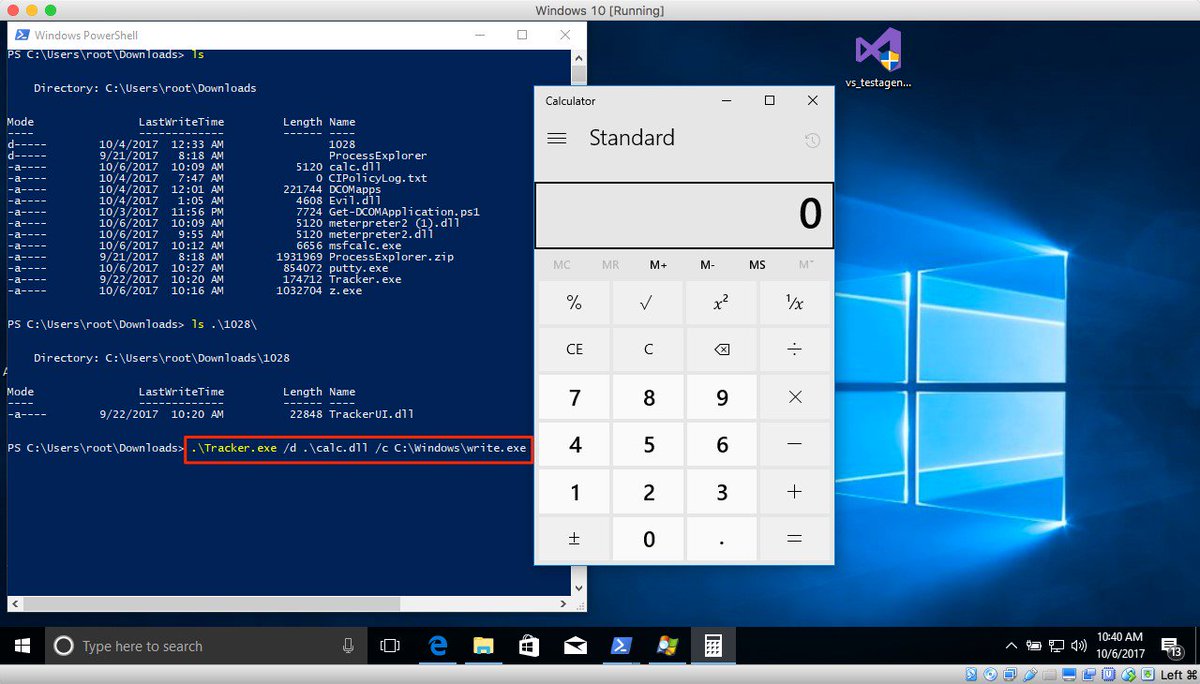
Task: Click the equals key in Calculator
Action: [795, 539]
